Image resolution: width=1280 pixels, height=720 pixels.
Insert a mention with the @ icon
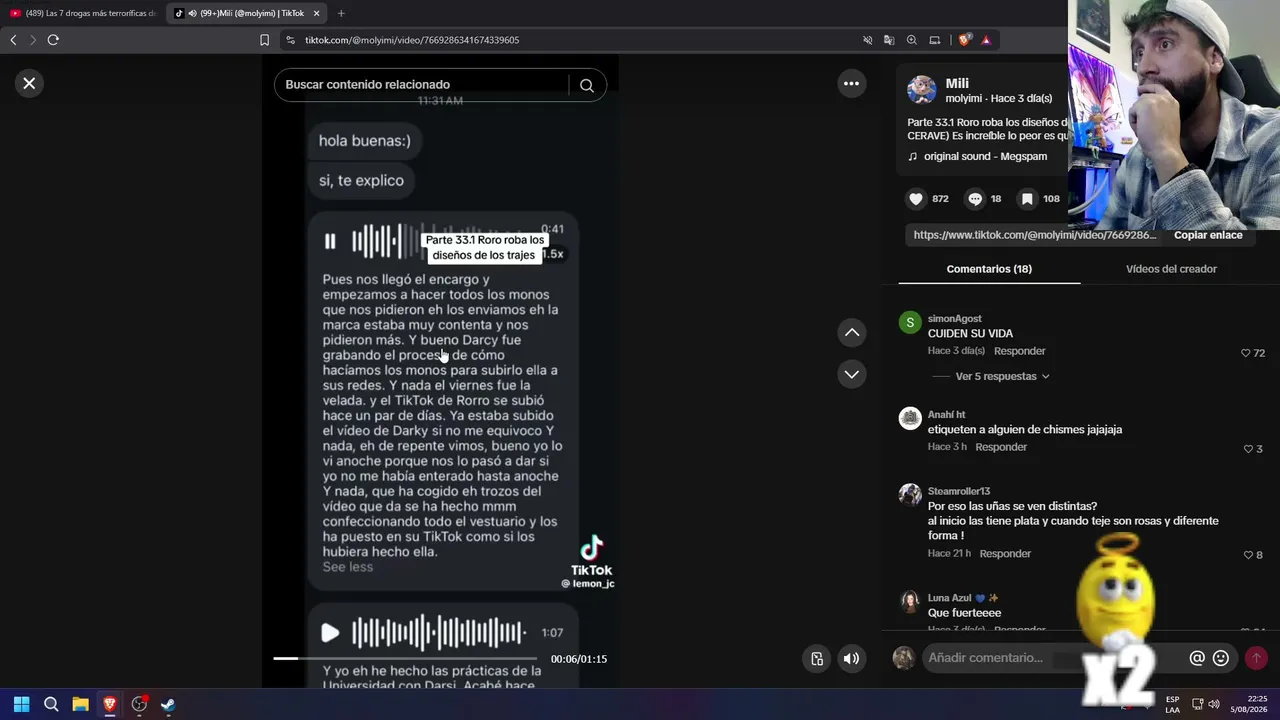(1196, 658)
